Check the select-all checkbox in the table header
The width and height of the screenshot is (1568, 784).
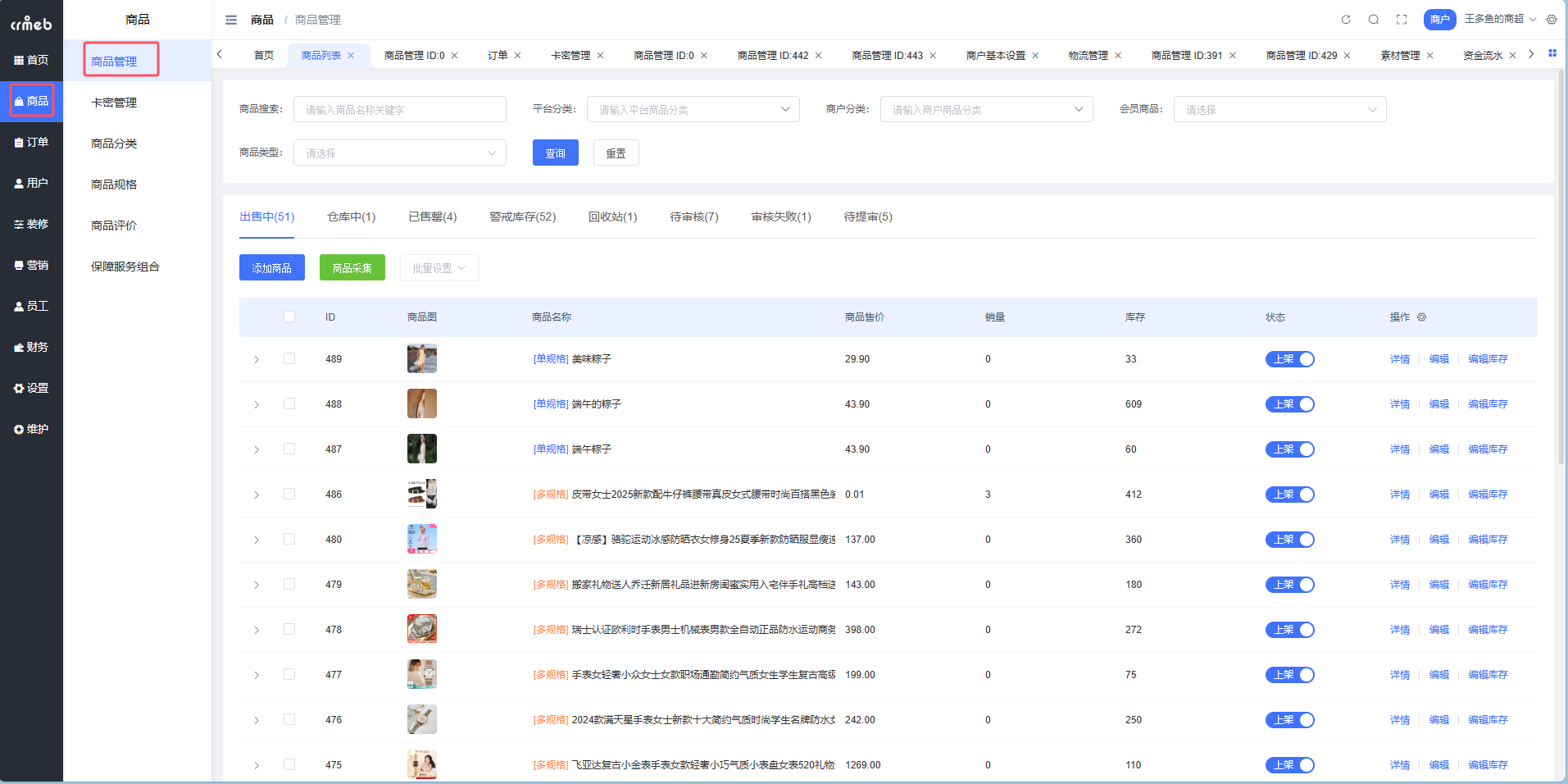pyautogui.click(x=289, y=316)
